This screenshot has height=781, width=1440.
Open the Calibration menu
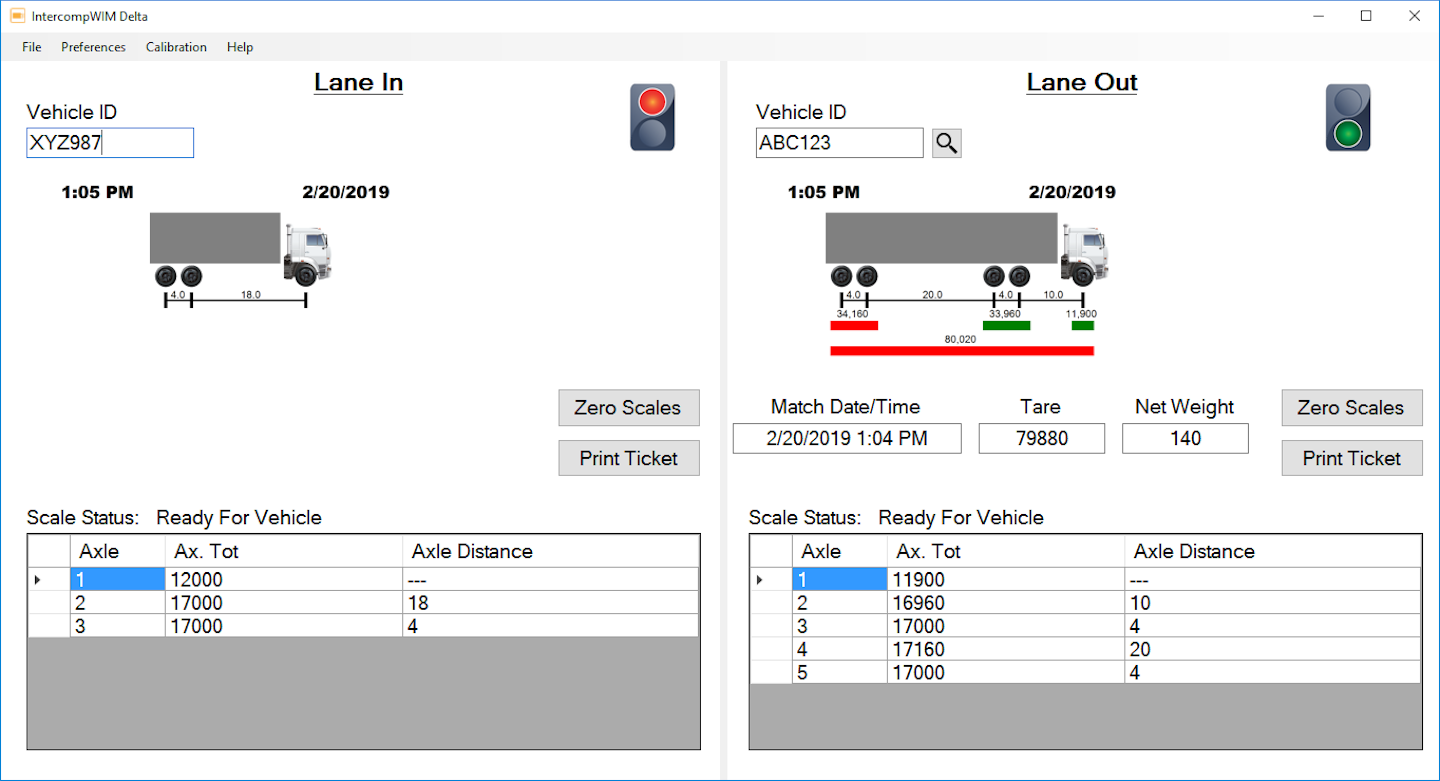point(175,46)
